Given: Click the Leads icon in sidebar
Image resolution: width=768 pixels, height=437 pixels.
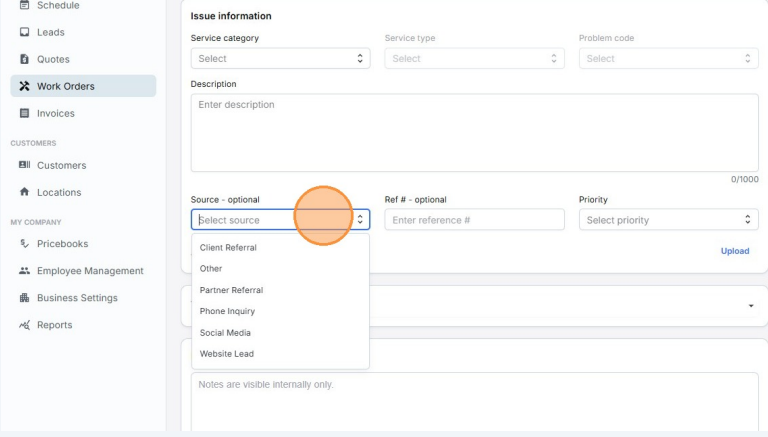Looking at the screenshot, I should (x=24, y=32).
